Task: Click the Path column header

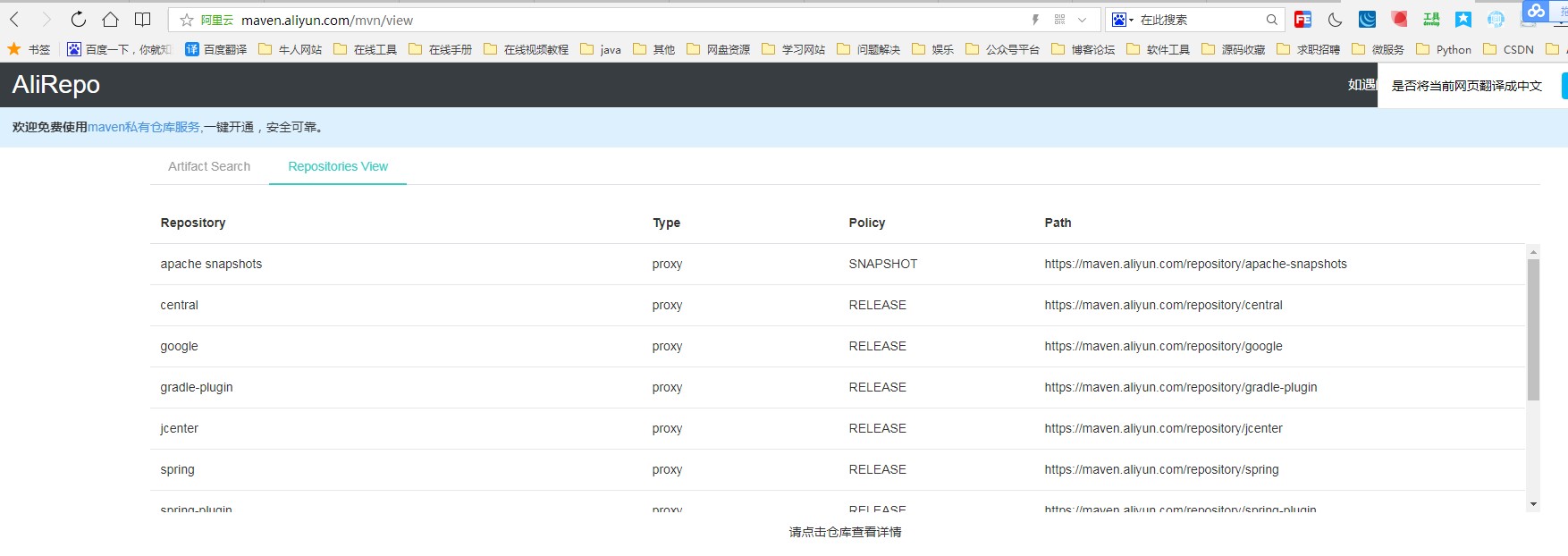Action: 1058,223
